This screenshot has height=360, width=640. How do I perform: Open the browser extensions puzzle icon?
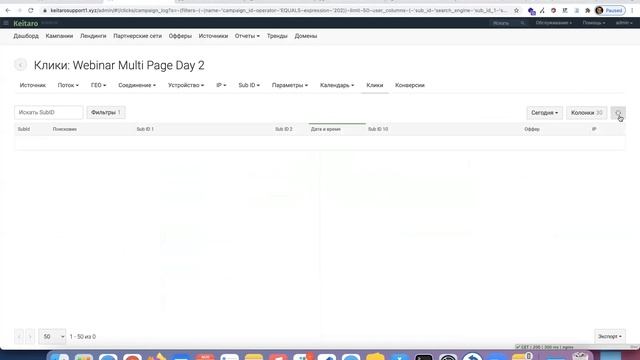[x=587, y=11]
